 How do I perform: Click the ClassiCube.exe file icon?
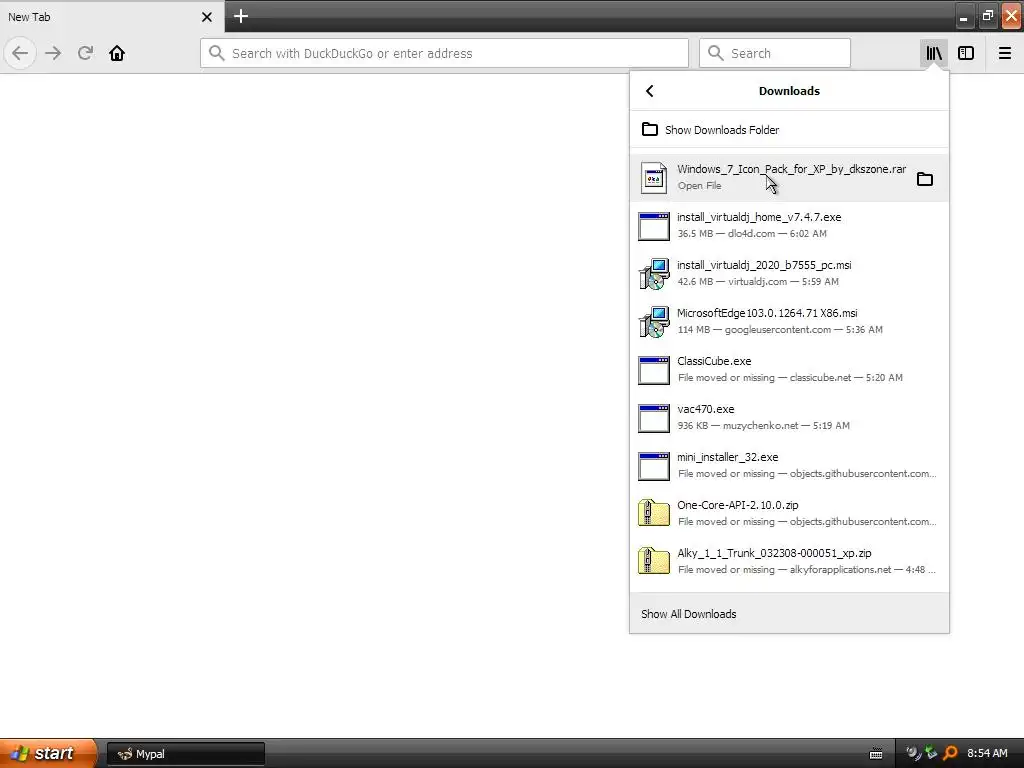(x=654, y=370)
